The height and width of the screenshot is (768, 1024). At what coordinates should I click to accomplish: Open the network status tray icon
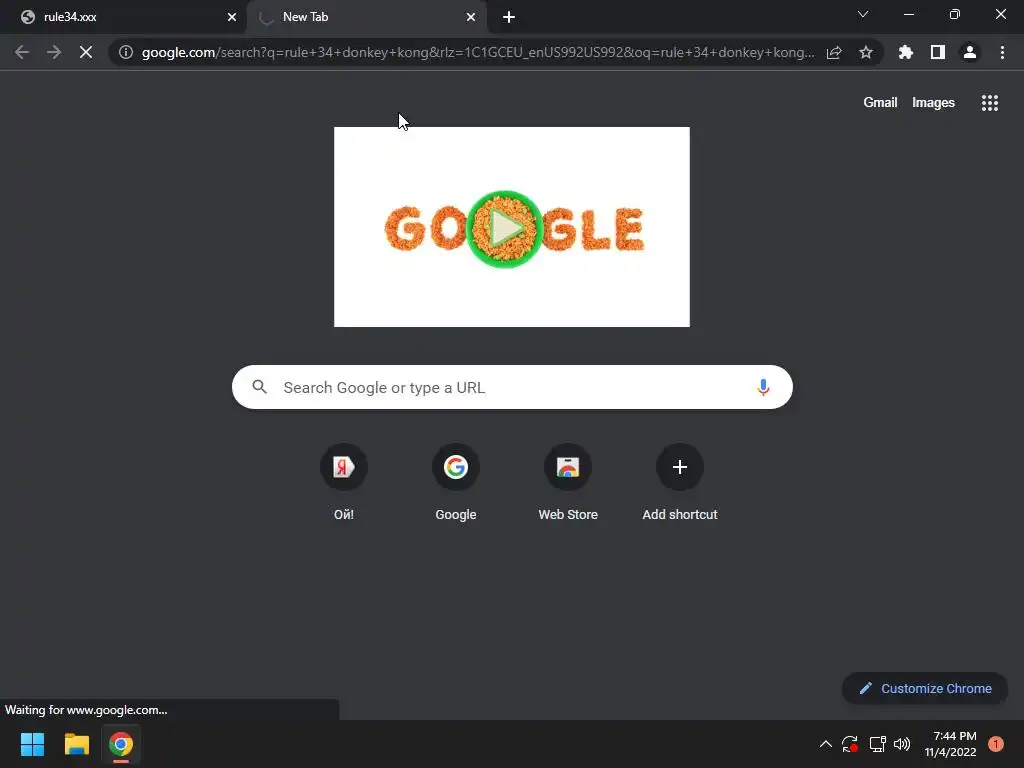click(877, 744)
